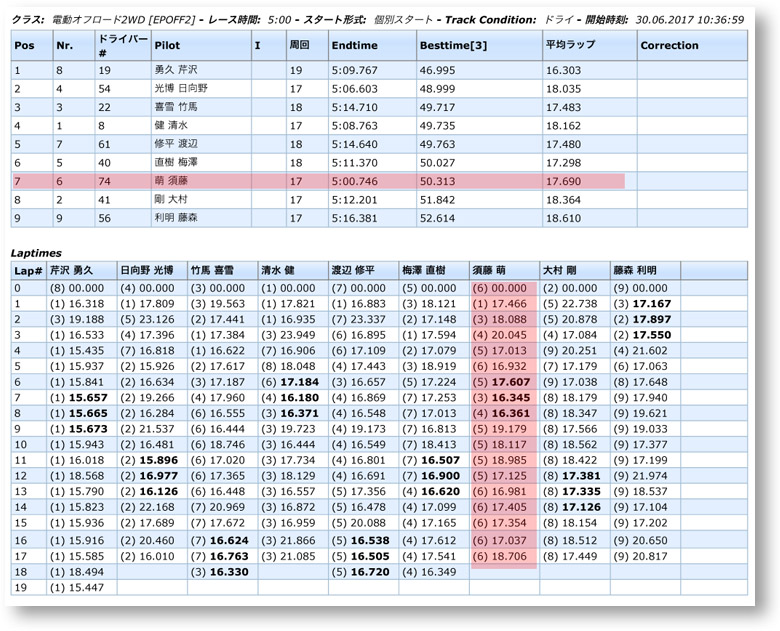Click the Correction column header
Screen dimensions: 780x631
(x=669, y=46)
